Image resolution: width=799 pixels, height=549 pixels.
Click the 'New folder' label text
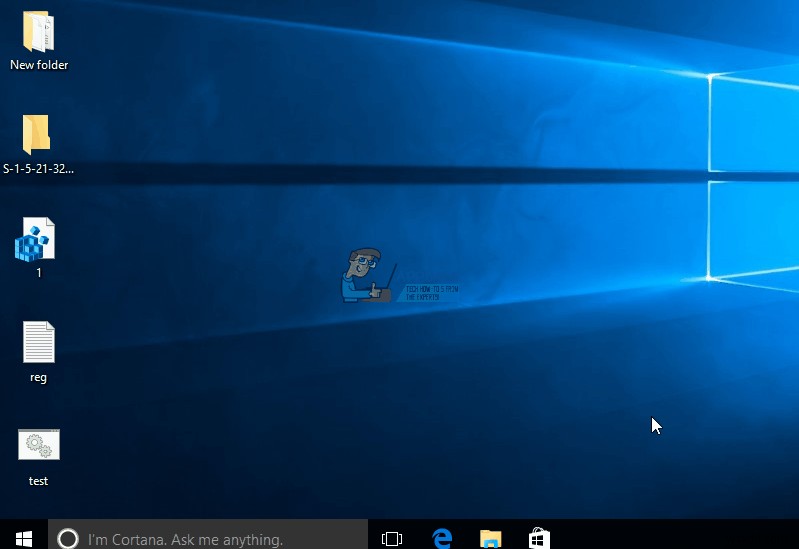point(39,65)
